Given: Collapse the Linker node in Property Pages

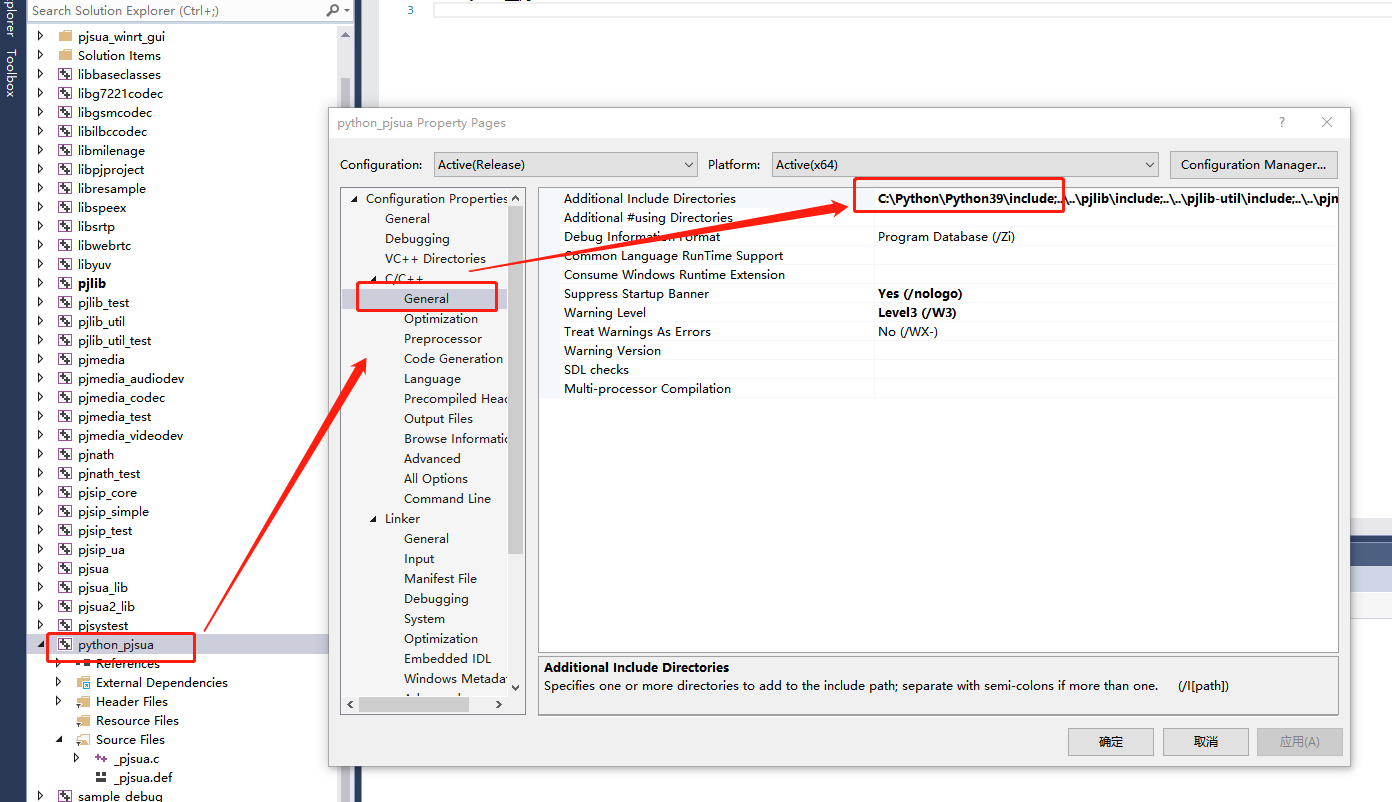Looking at the screenshot, I should point(372,519).
